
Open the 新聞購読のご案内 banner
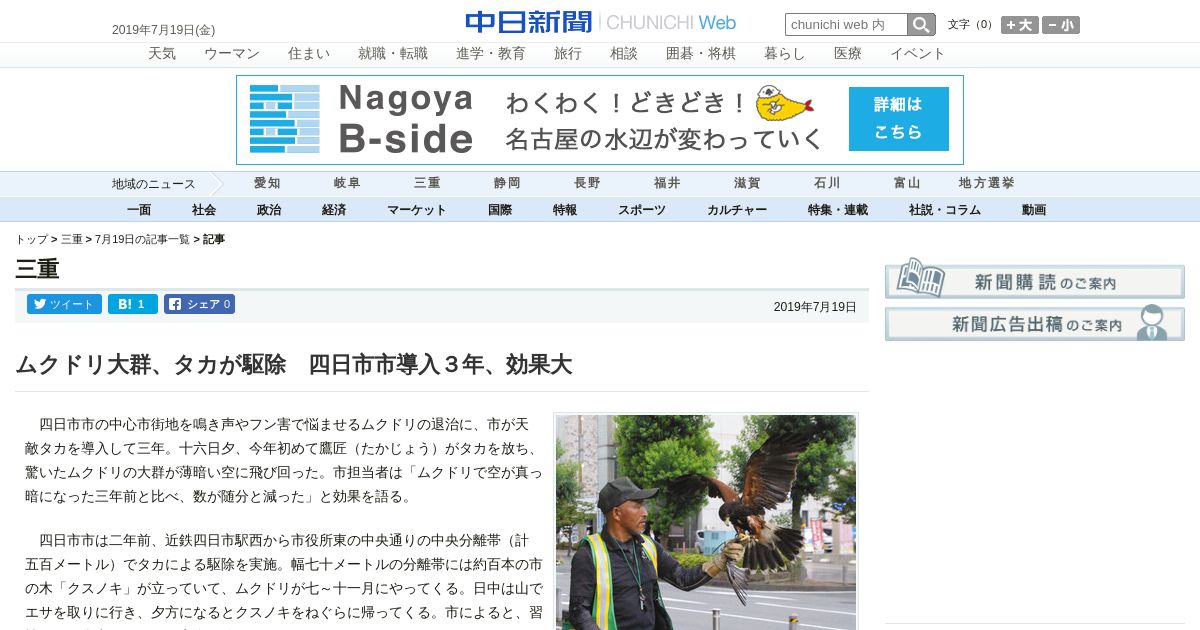click(1035, 279)
